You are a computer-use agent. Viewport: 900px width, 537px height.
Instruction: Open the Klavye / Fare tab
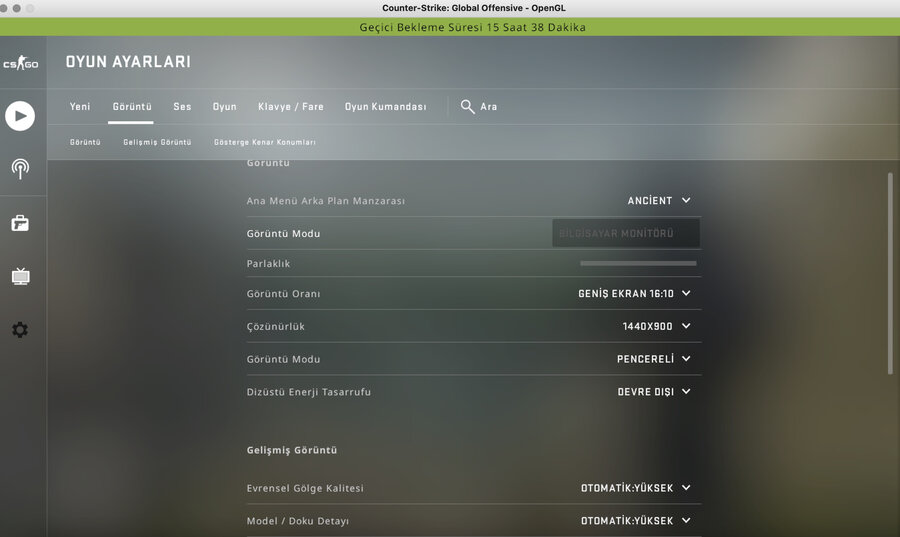291,107
